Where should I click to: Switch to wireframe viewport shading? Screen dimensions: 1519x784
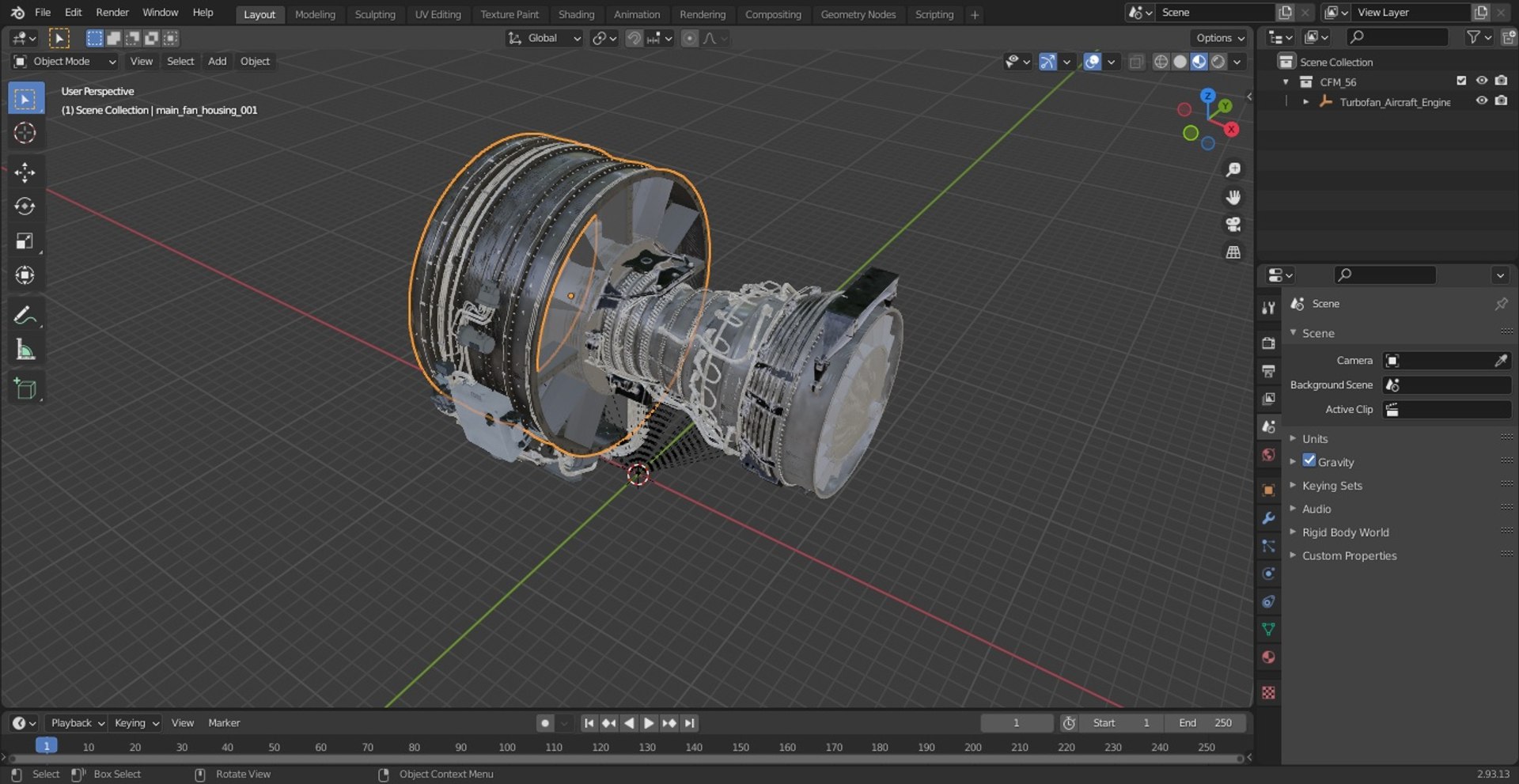pos(1161,62)
